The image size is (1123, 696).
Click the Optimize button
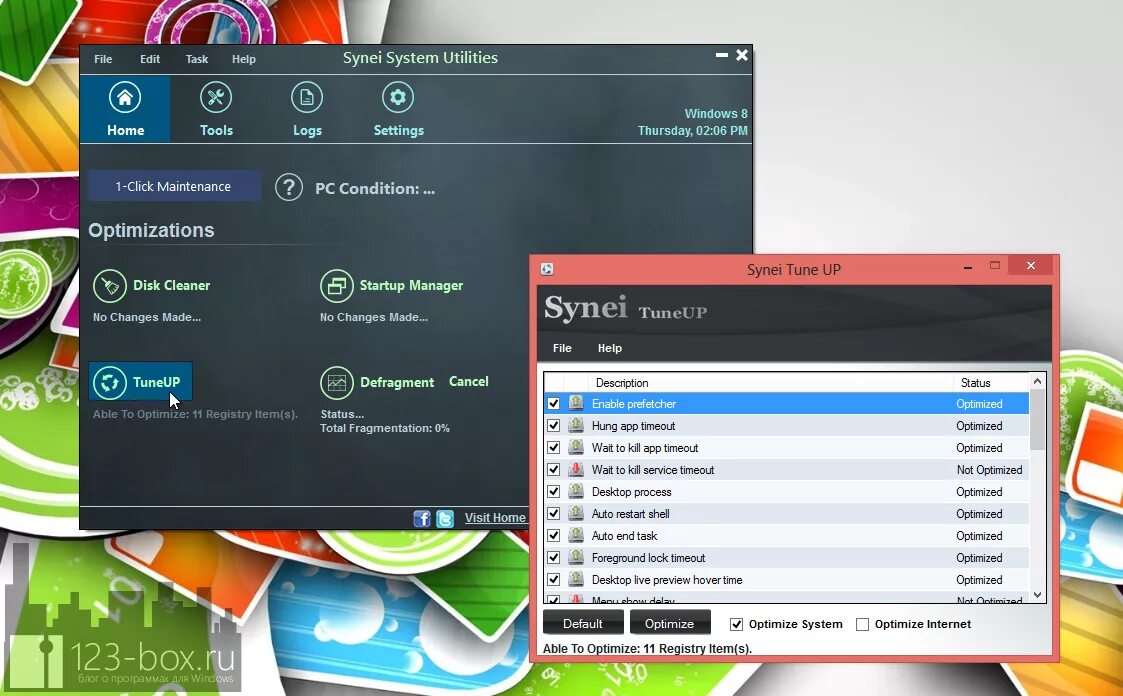[x=670, y=624]
